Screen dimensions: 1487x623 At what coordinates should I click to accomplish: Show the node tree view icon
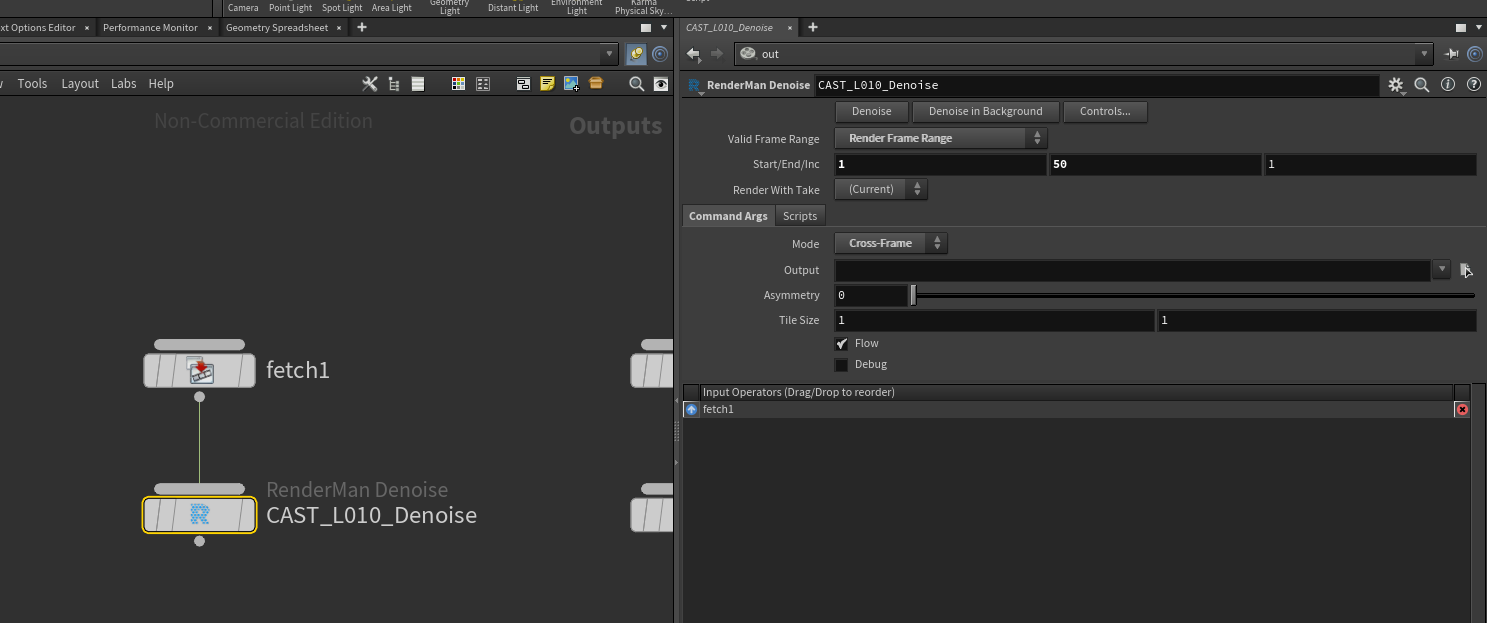click(394, 84)
